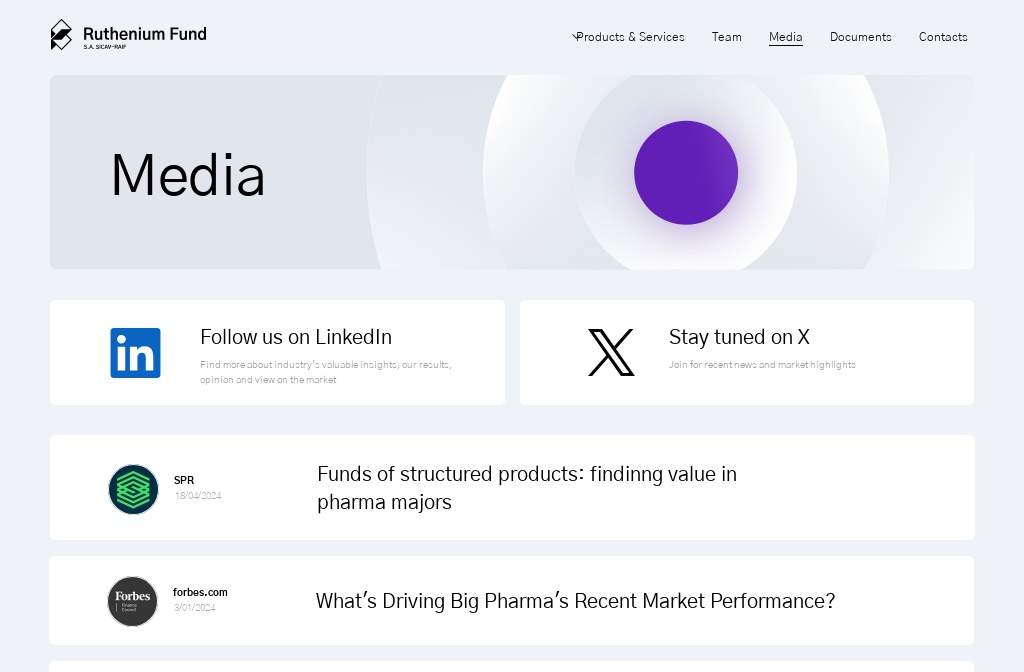Click the Ruthenium Fund brand name
Screen dimensions: 1024x672
point(145,34)
